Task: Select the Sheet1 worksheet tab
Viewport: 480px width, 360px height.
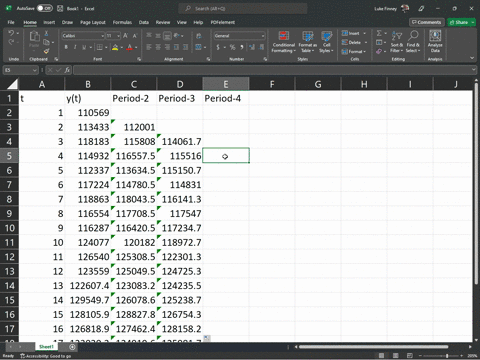Action: (46, 347)
